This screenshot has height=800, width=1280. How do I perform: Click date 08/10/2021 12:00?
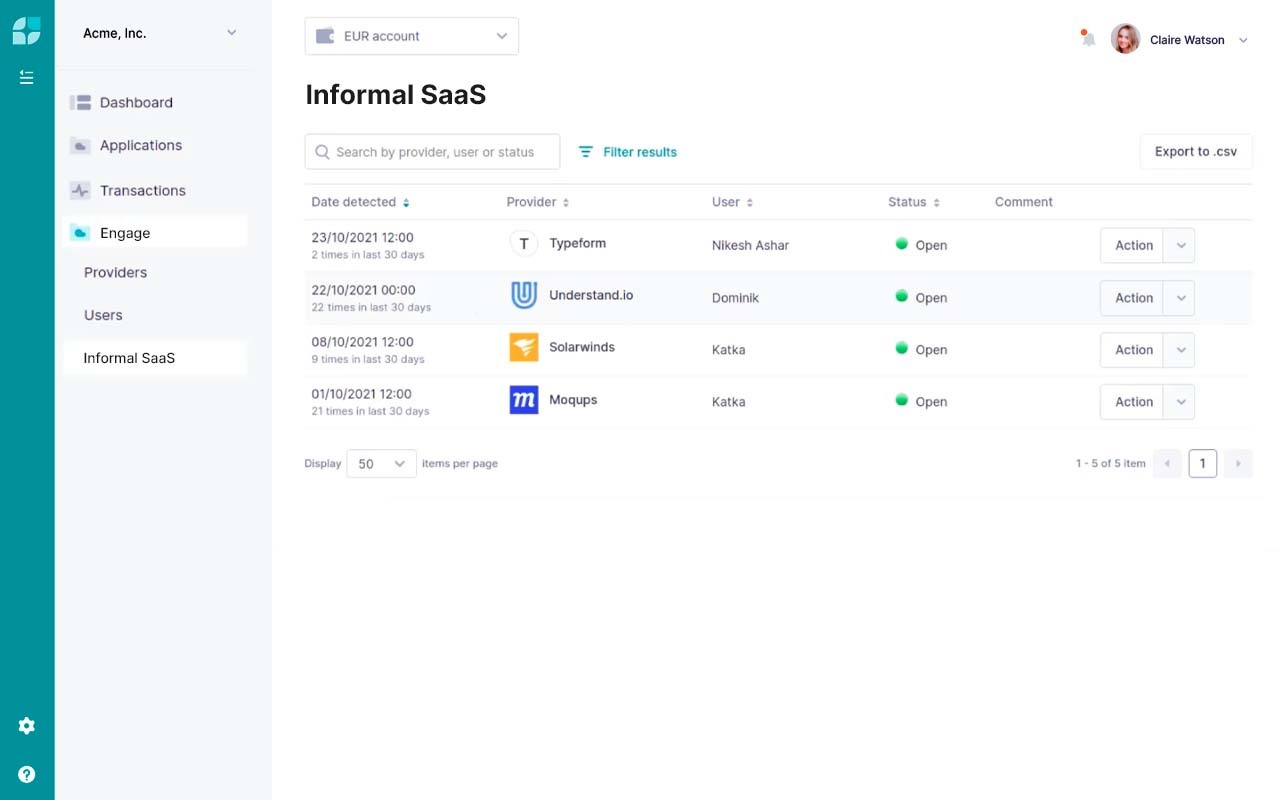pyautogui.click(x=362, y=342)
